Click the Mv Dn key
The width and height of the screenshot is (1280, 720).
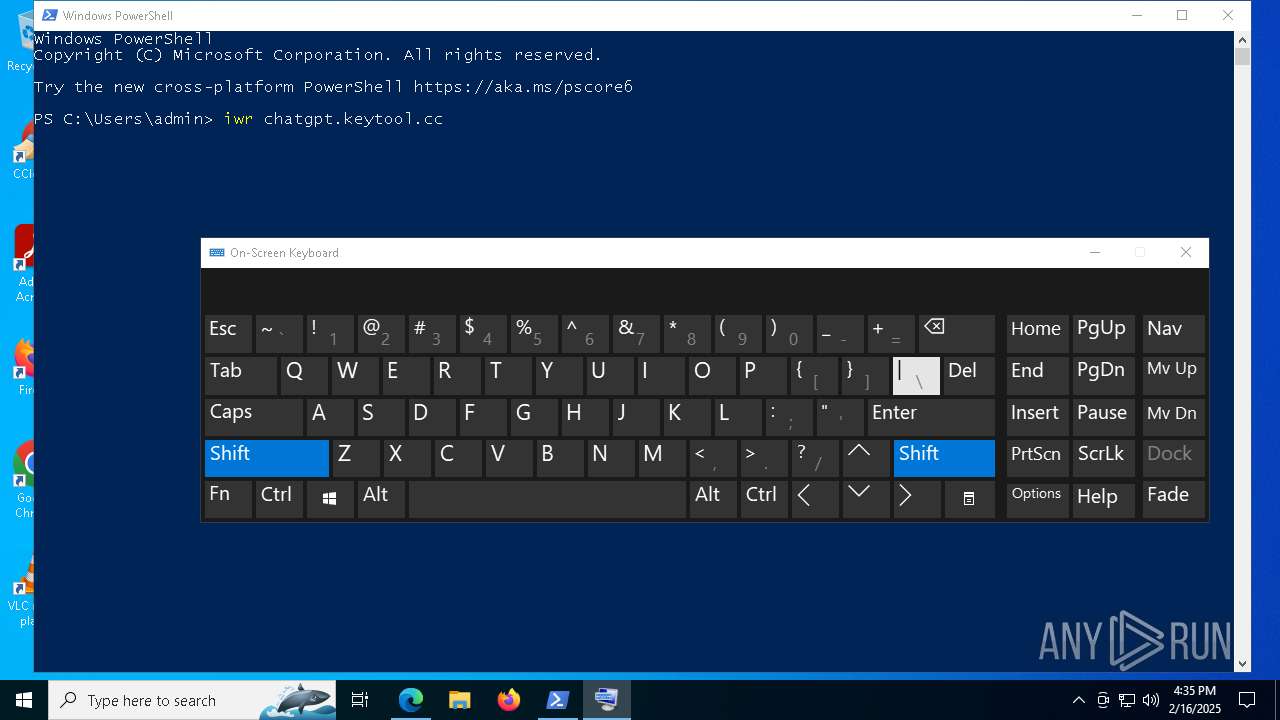pyautogui.click(x=1173, y=415)
